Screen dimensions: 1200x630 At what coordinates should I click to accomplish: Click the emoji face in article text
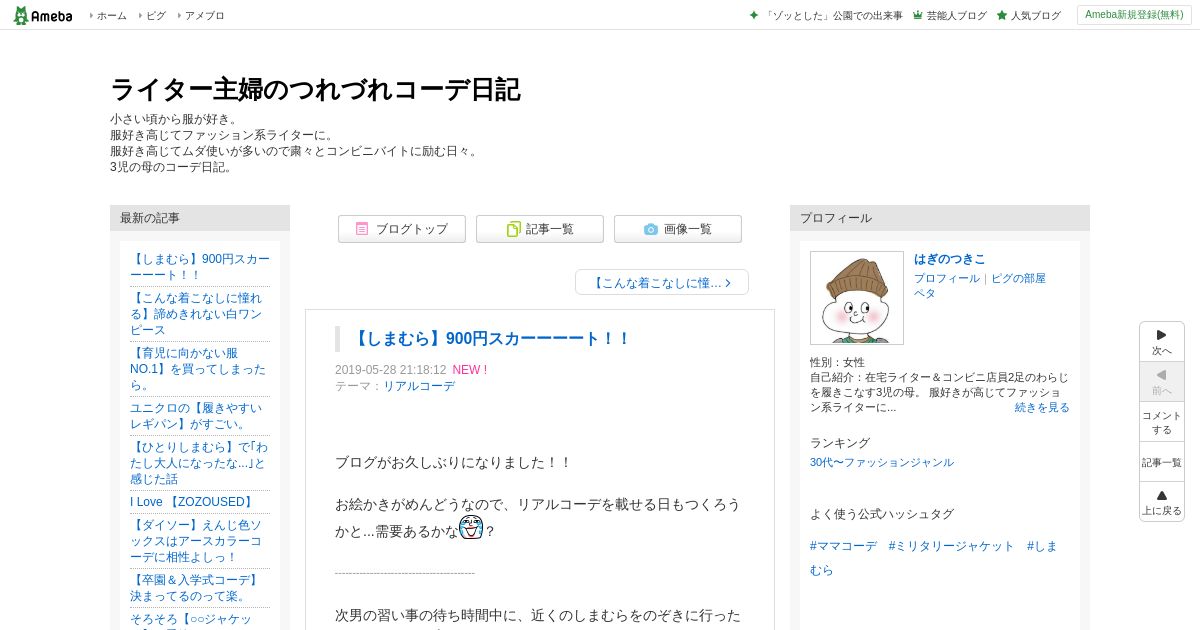tap(471, 528)
